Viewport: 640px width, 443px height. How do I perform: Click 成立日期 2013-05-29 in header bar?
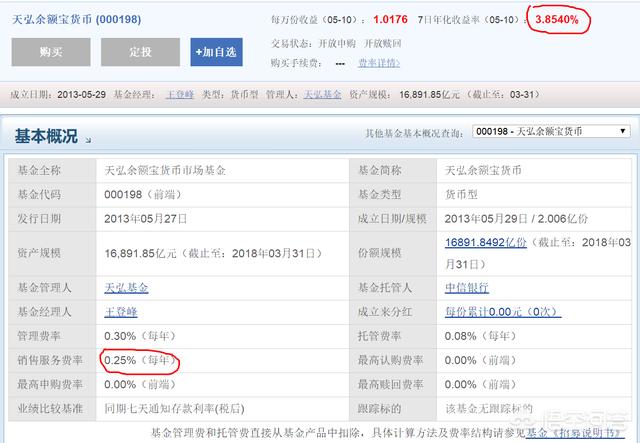pos(58,95)
